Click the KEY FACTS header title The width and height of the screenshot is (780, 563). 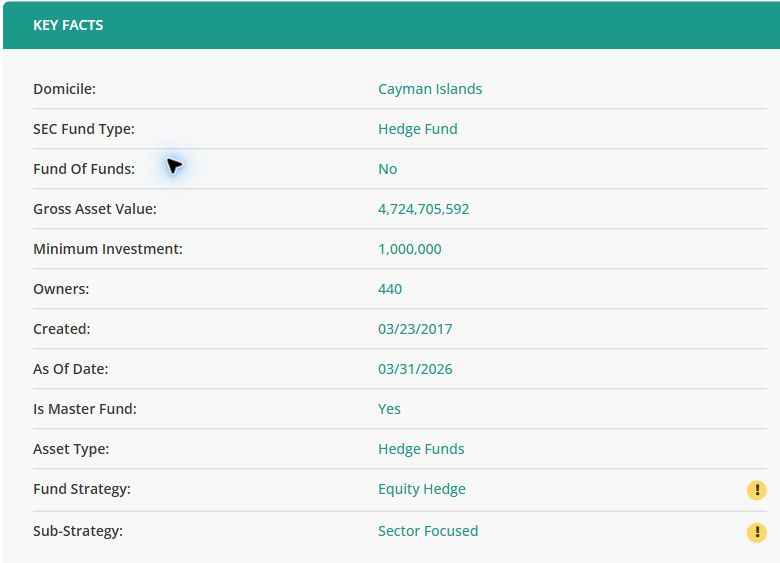68,25
